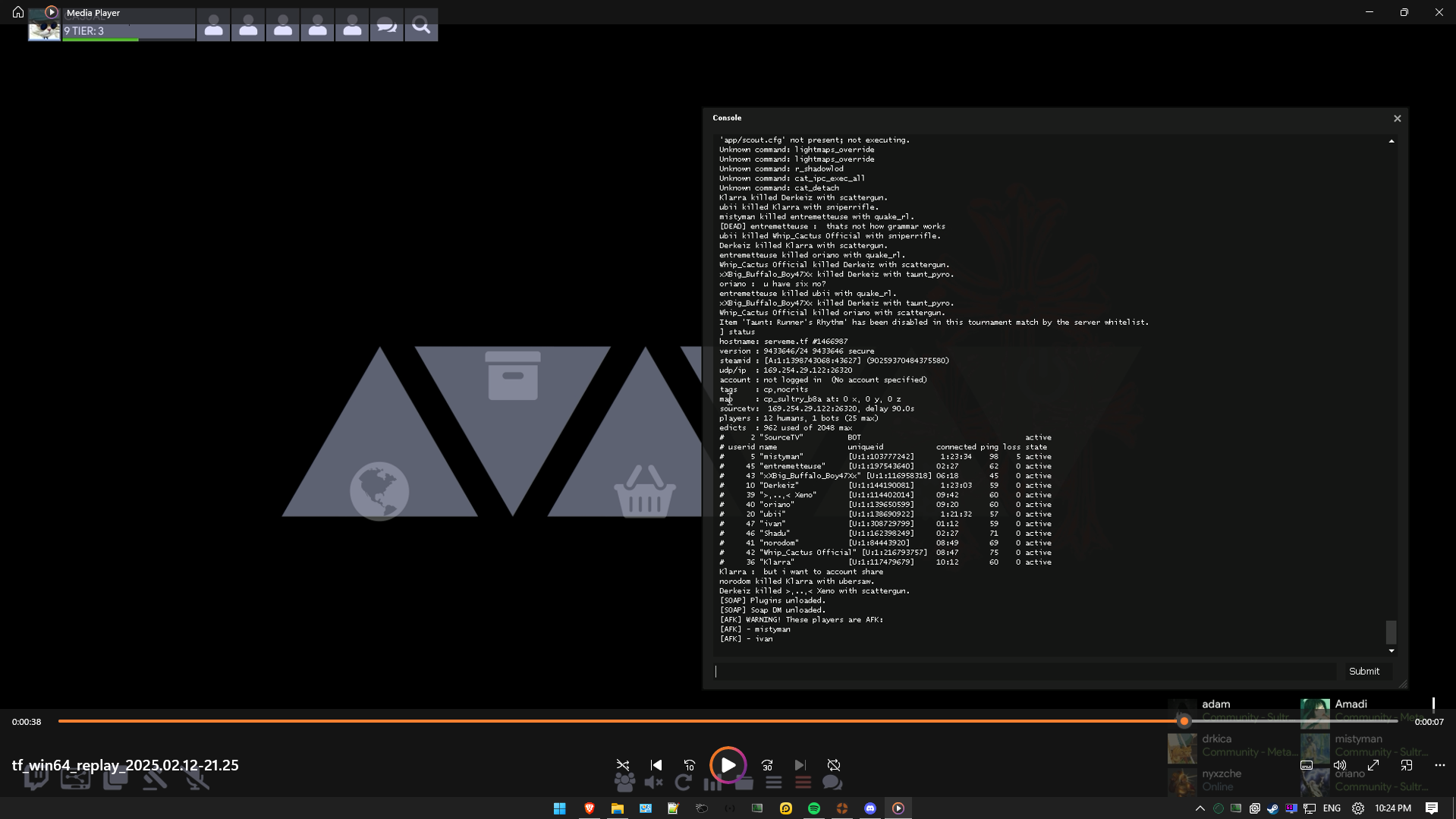Go to previous track
The width and height of the screenshot is (1456, 819).
(x=656, y=765)
